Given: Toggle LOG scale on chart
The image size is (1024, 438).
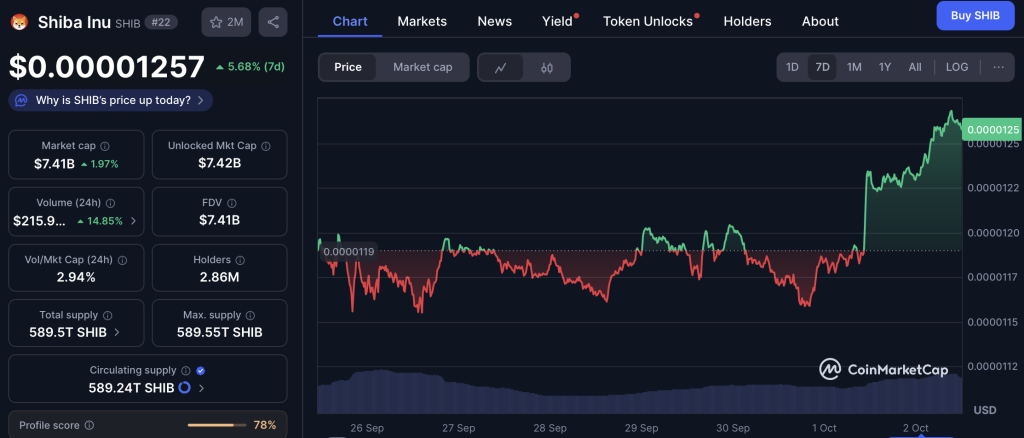Looking at the screenshot, I should 957,67.
